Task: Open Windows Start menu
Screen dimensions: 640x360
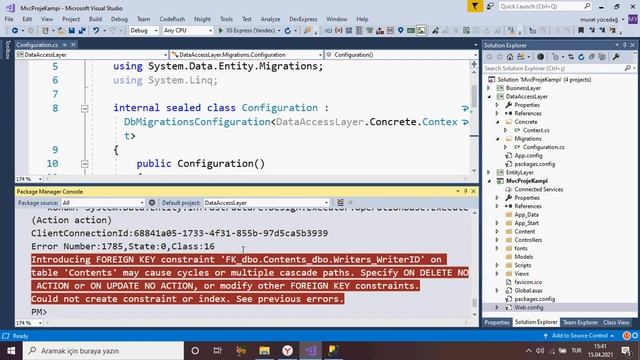Action: [x=11, y=351]
